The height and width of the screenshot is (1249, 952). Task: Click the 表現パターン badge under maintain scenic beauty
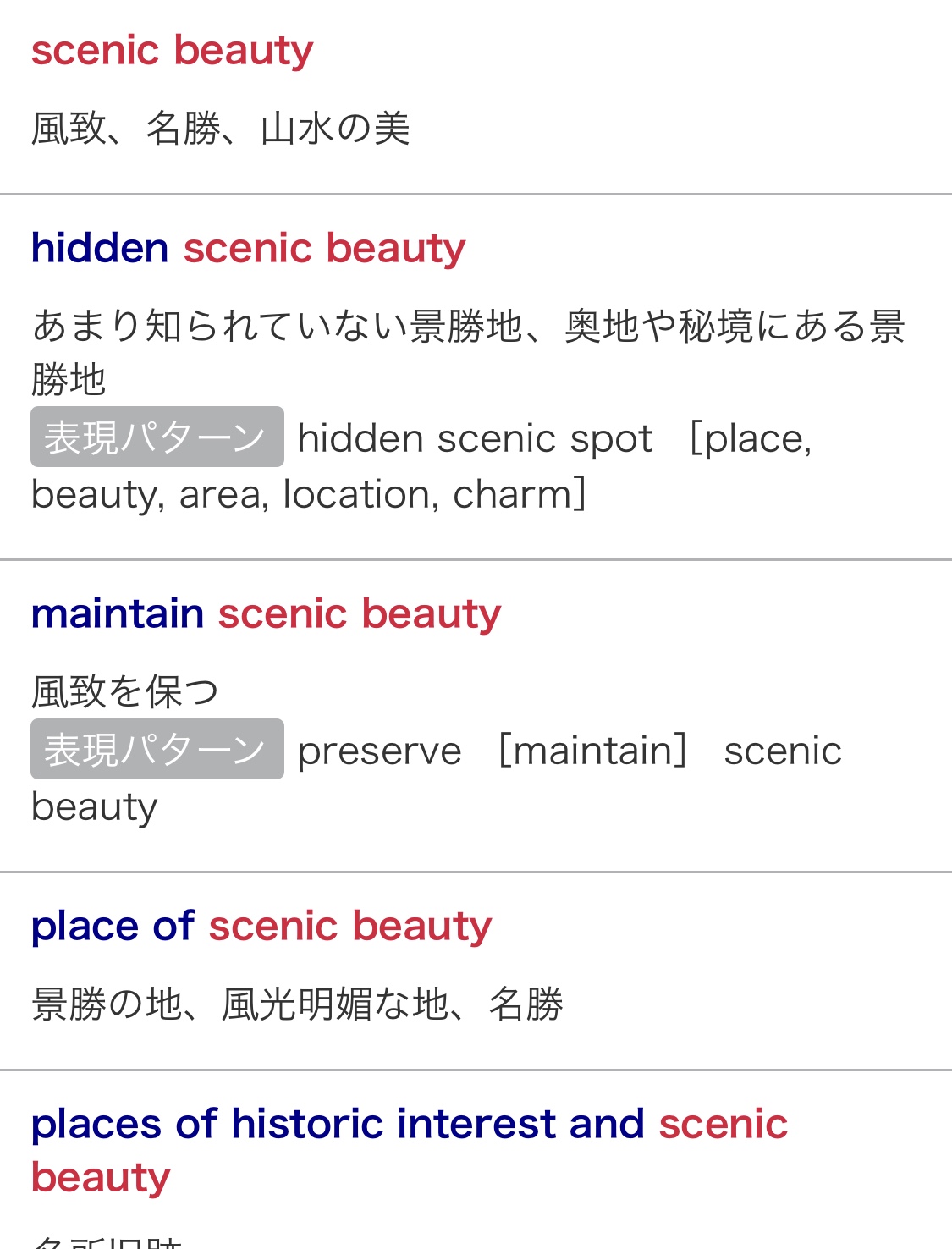[x=157, y=750]
